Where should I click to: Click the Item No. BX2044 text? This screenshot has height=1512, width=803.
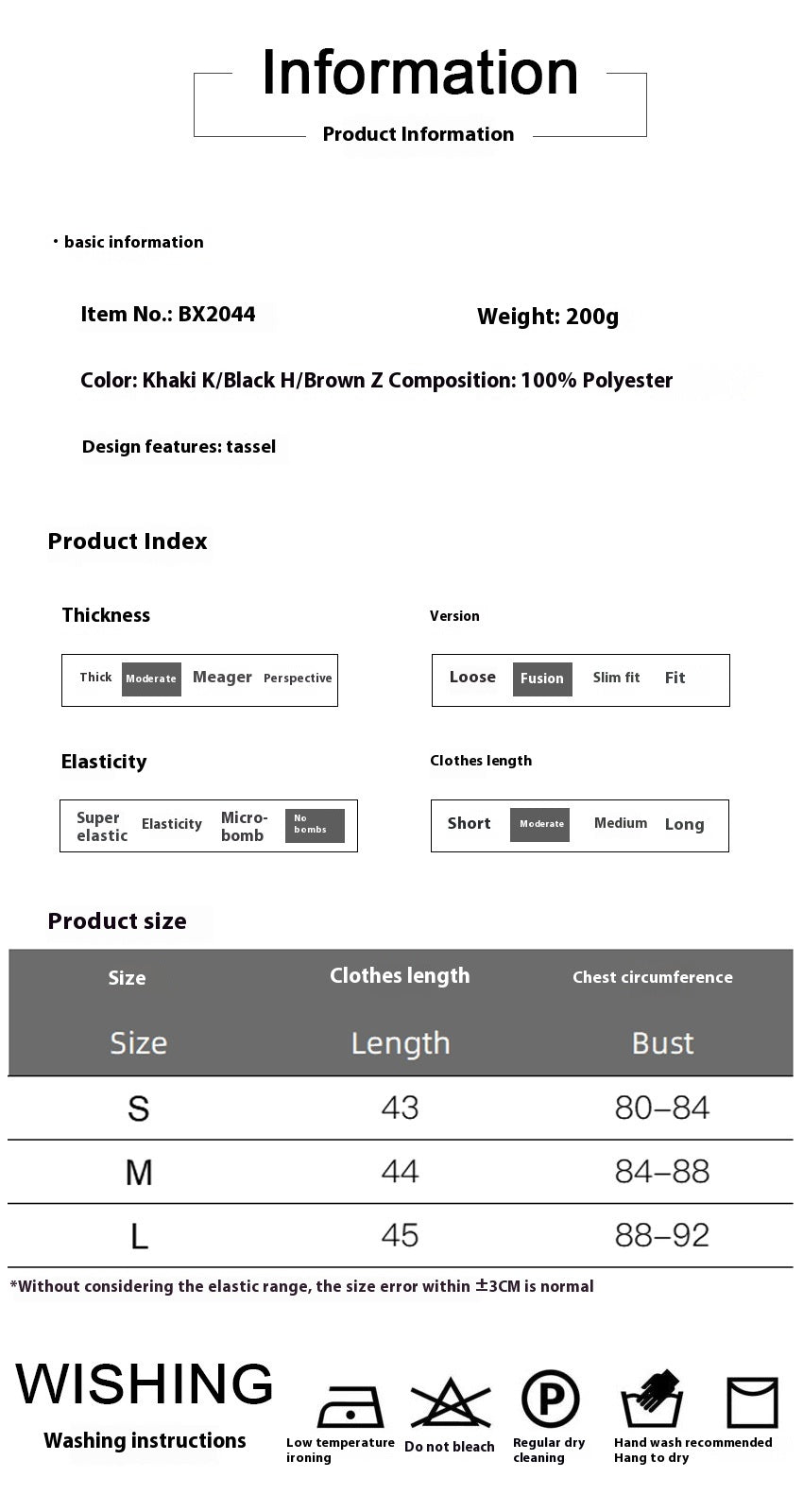[x=168, y=315]
